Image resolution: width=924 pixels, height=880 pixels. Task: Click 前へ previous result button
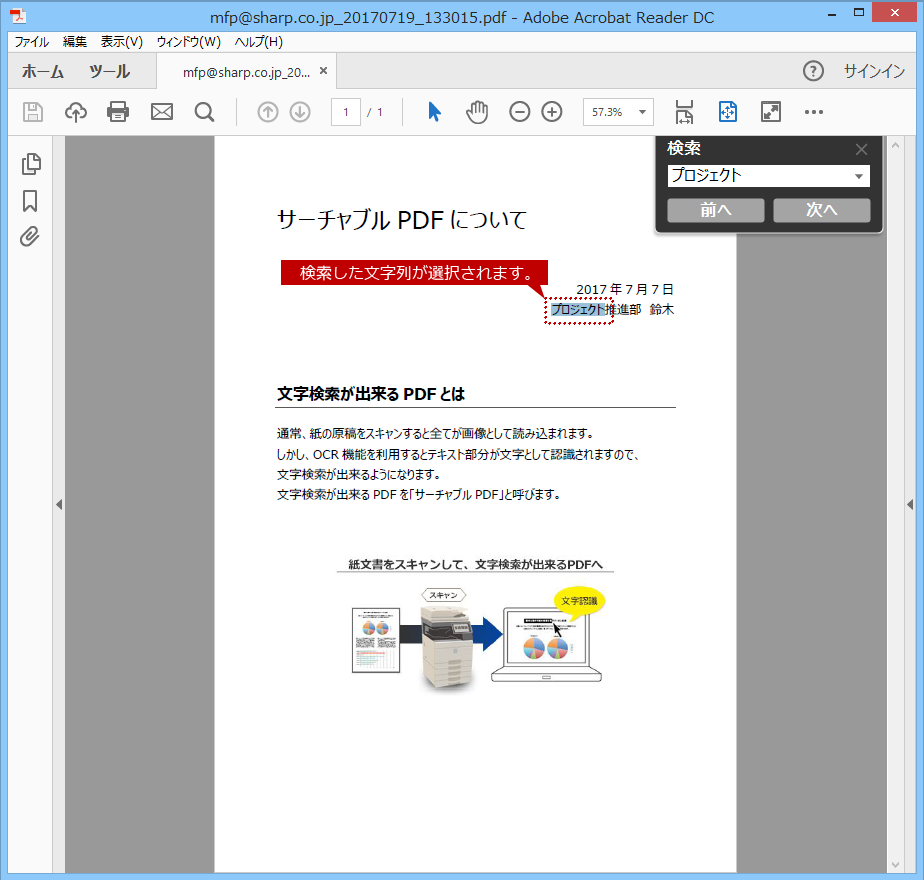pos(715,210)
